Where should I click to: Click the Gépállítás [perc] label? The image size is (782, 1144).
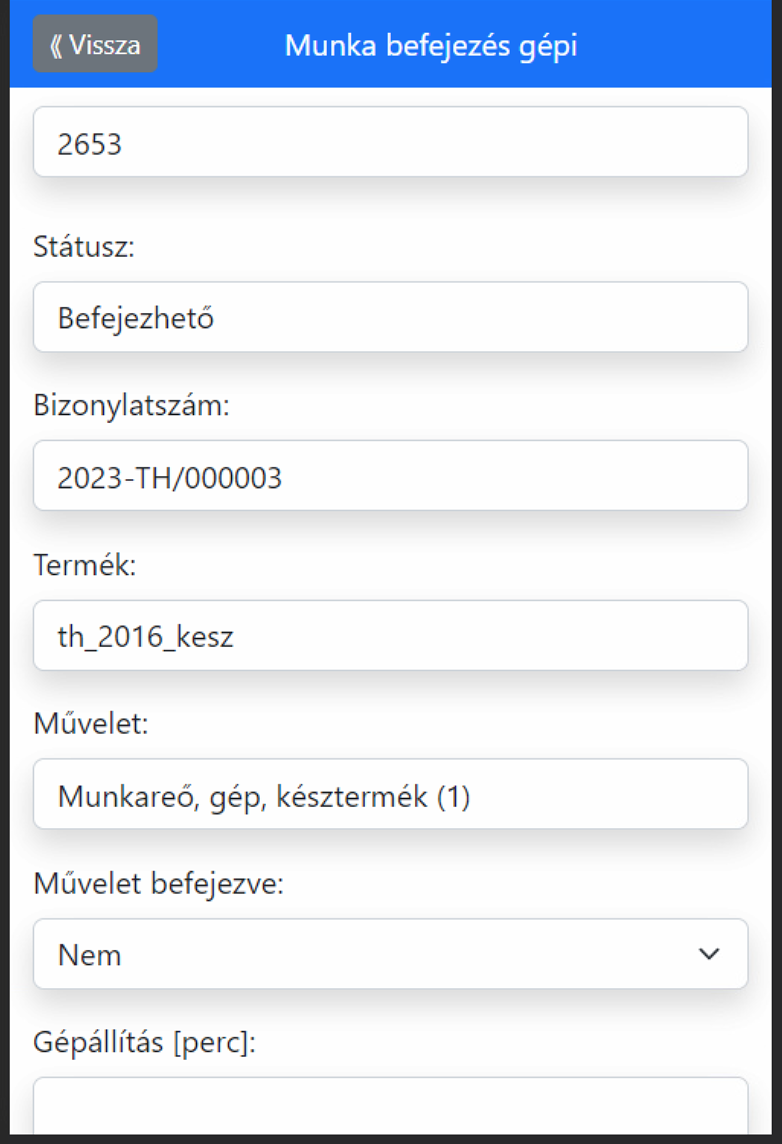click(x=145, y=1042)
